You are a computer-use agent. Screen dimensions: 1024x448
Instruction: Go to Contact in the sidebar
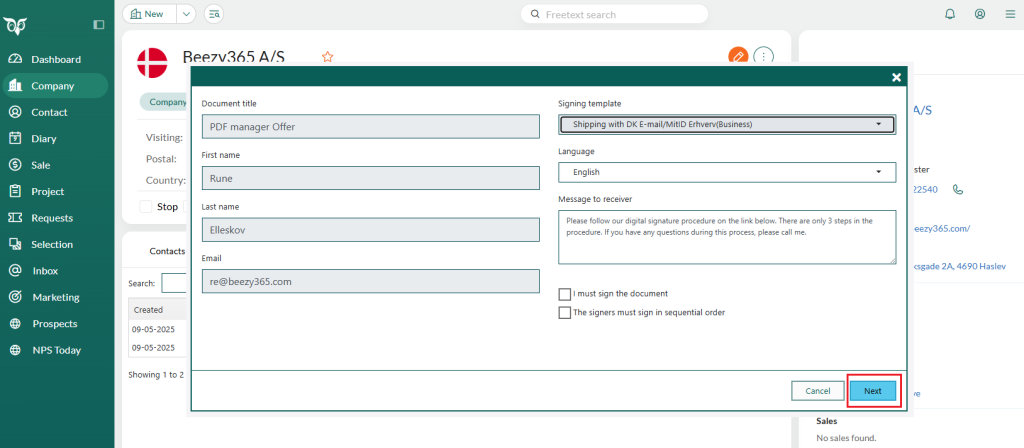[x=56, y=112]
